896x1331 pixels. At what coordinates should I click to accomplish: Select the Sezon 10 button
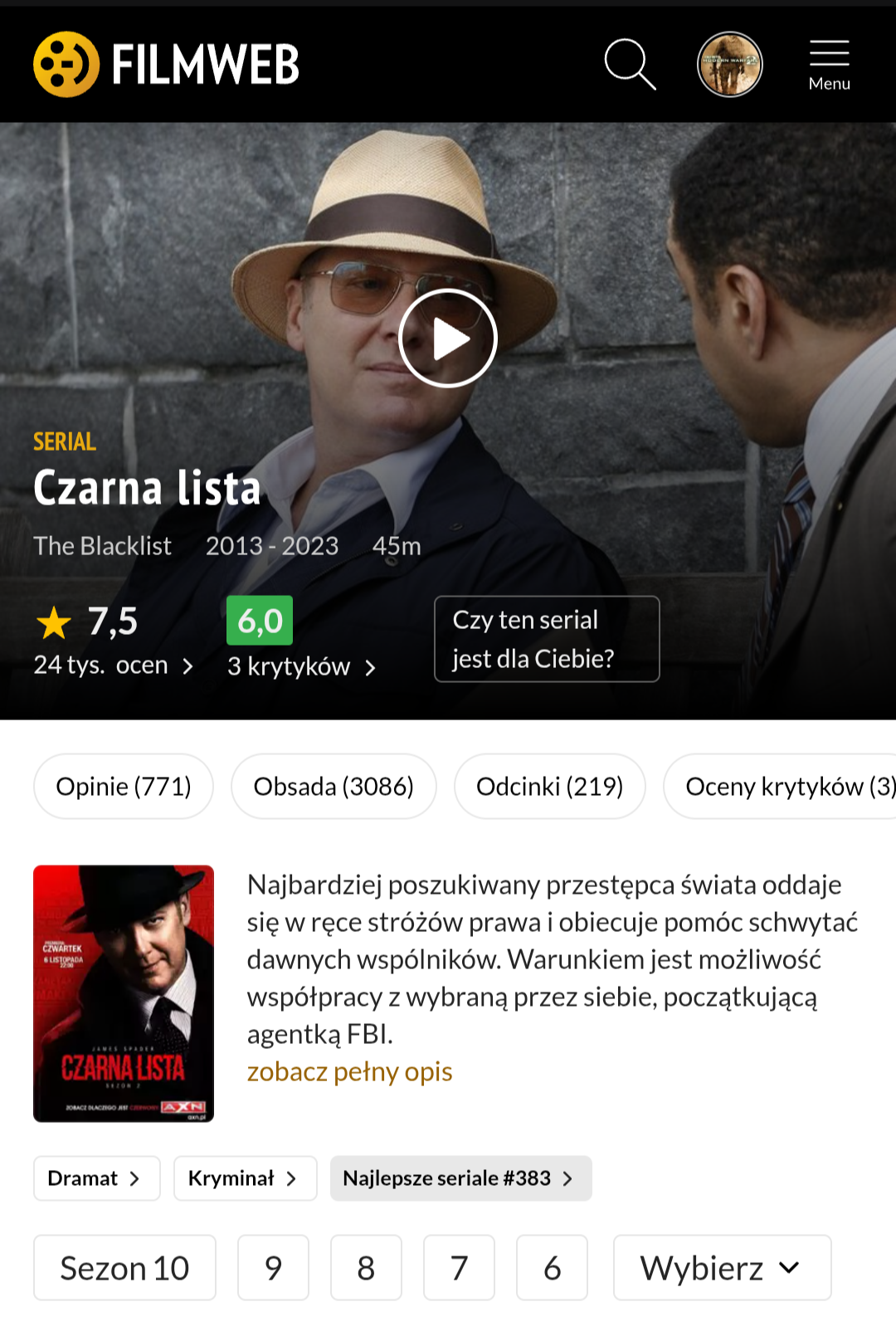click(x=124, y=1267)
